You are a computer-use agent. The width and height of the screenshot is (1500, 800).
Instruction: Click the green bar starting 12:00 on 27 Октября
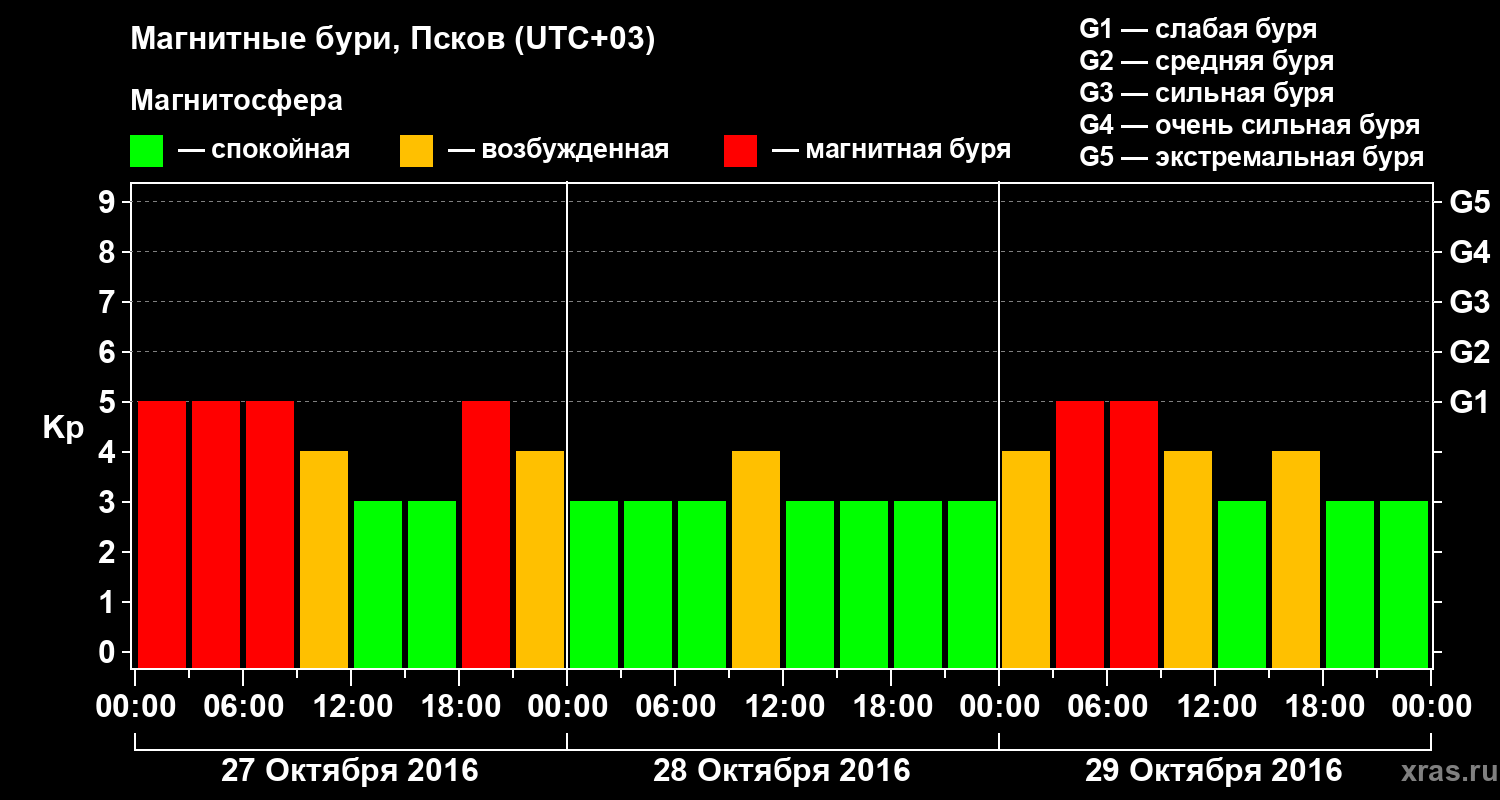point(378,584)
